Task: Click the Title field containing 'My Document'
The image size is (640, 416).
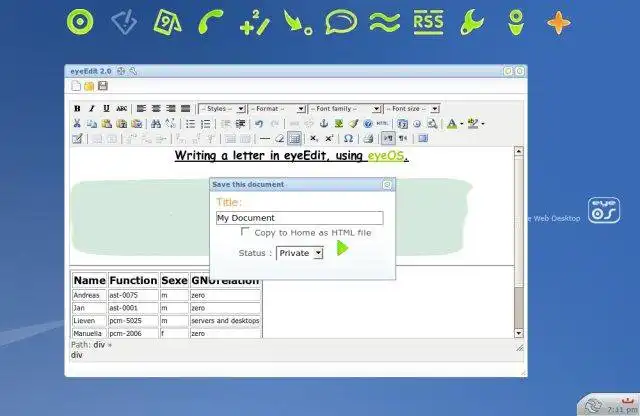Action: click(x=300, y=218)
